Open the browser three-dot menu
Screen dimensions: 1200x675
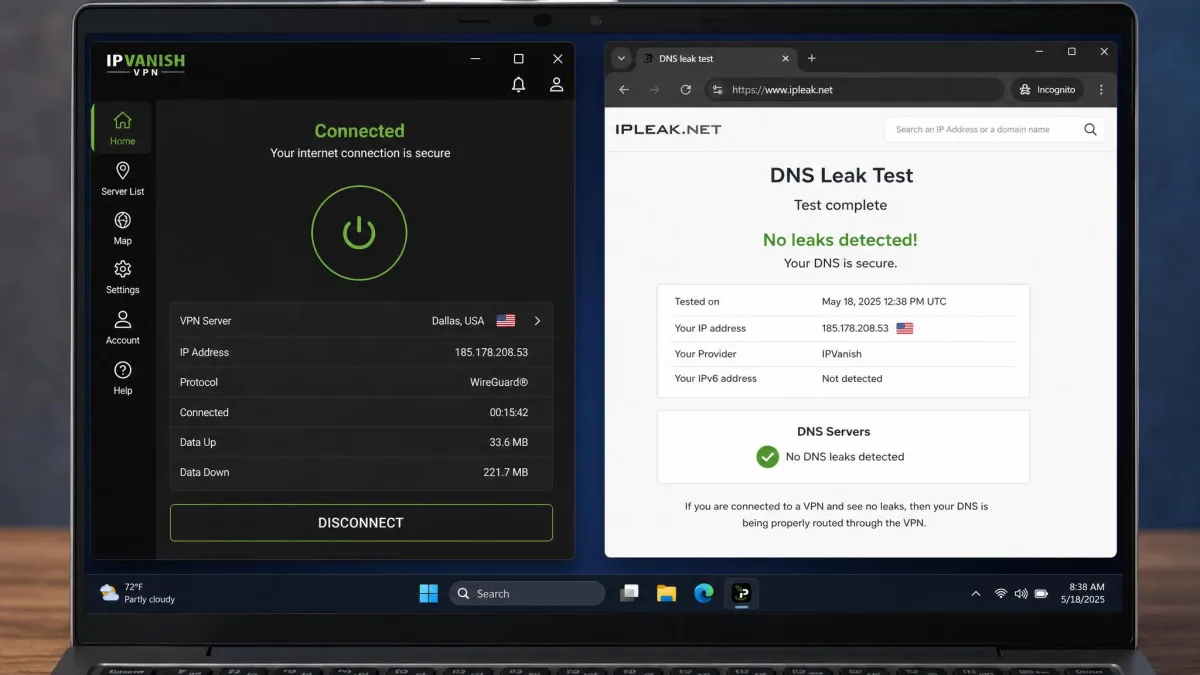coord(1101,89)
